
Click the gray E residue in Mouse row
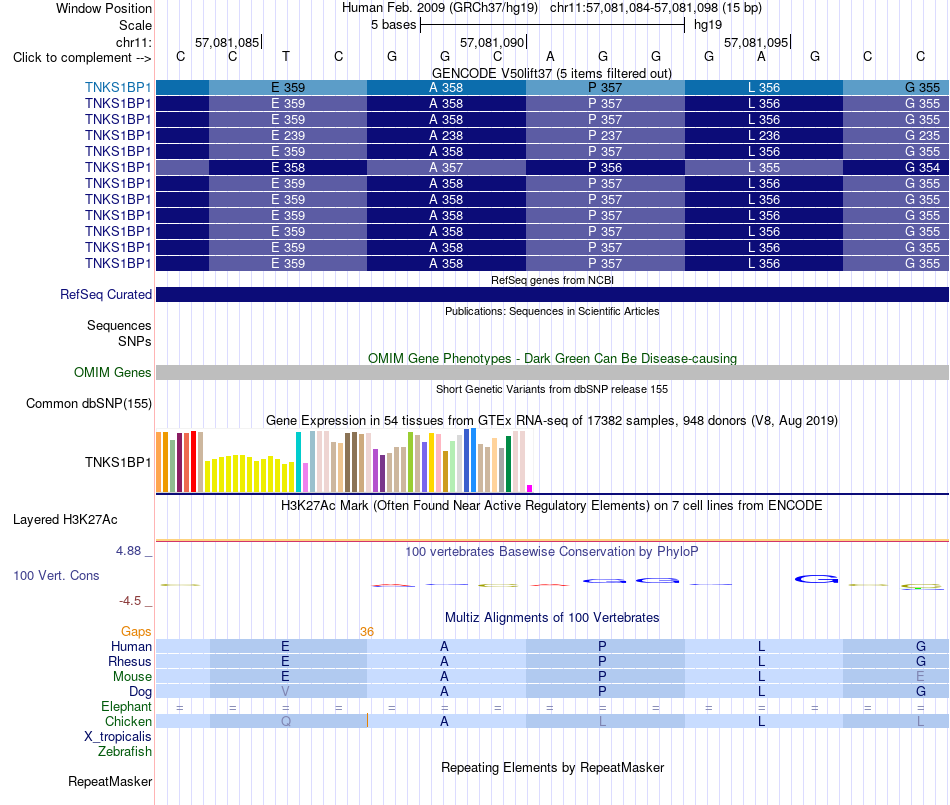(920, 677)
